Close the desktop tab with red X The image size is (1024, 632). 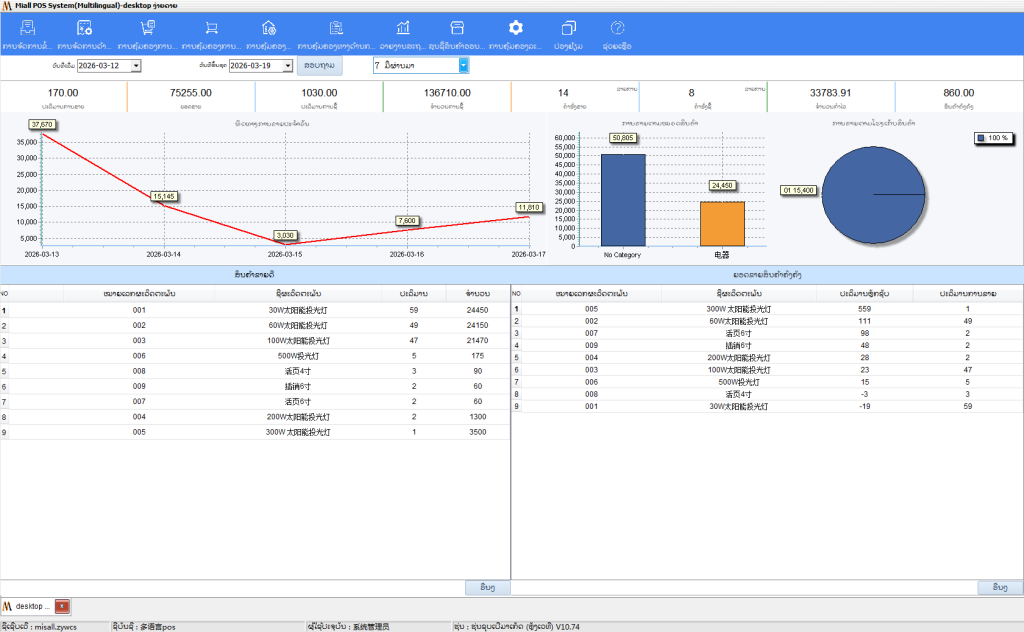click(62, 606)
